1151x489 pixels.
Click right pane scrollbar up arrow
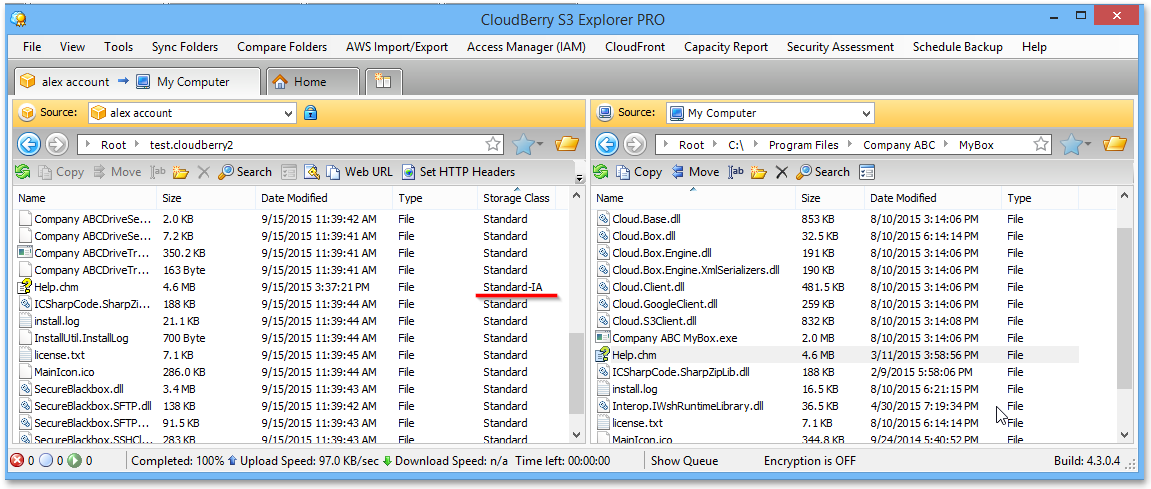click(x=1124, y=195)
